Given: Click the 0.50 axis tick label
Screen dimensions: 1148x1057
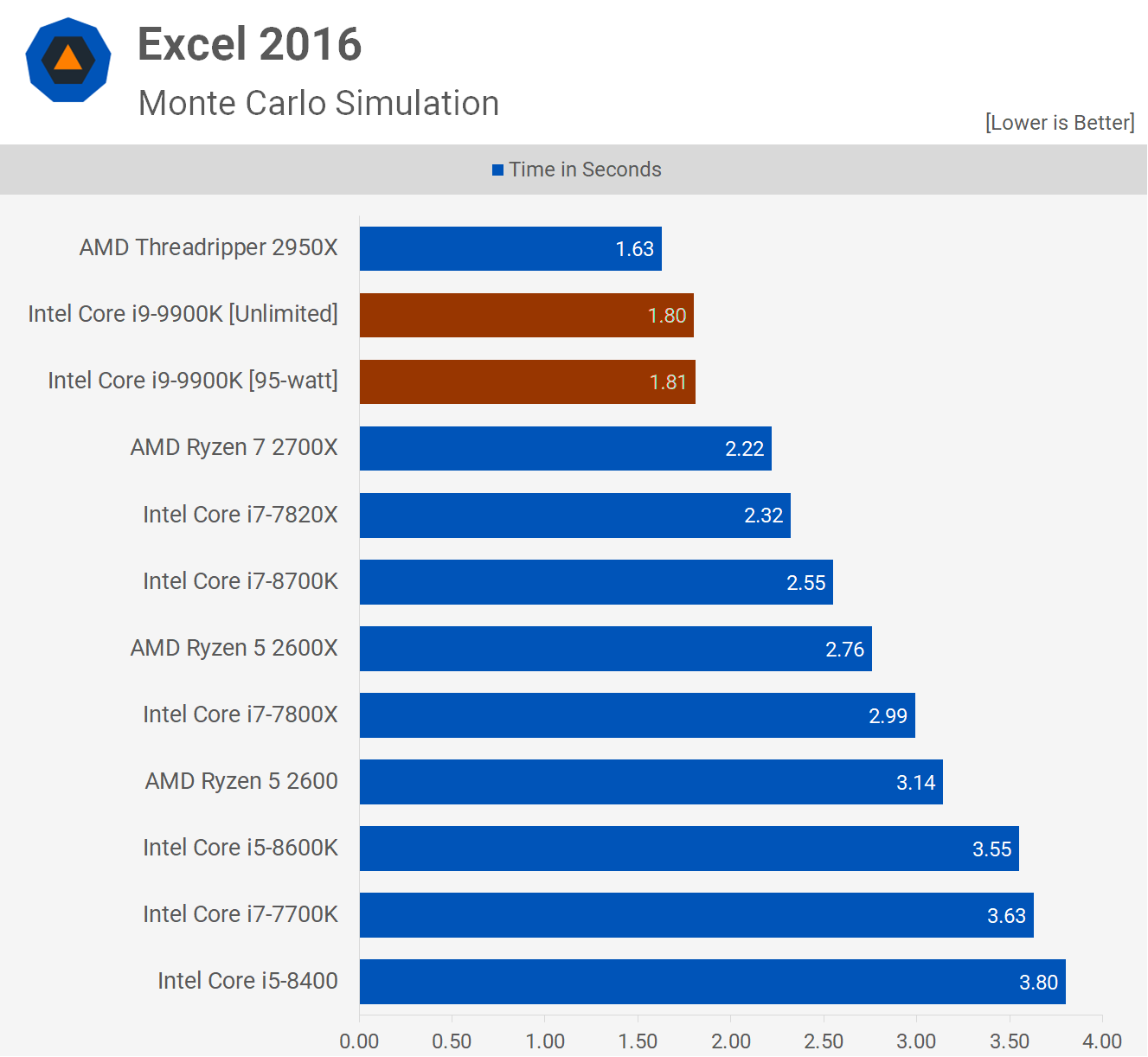Looking at the screenshot, I should point(452,1041).
